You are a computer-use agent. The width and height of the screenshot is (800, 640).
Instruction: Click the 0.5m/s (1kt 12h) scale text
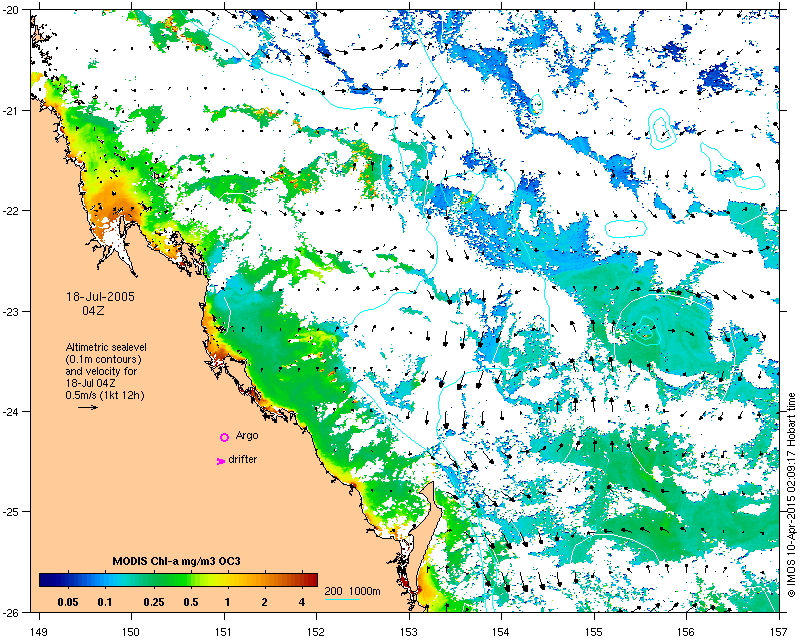(105, 395)
